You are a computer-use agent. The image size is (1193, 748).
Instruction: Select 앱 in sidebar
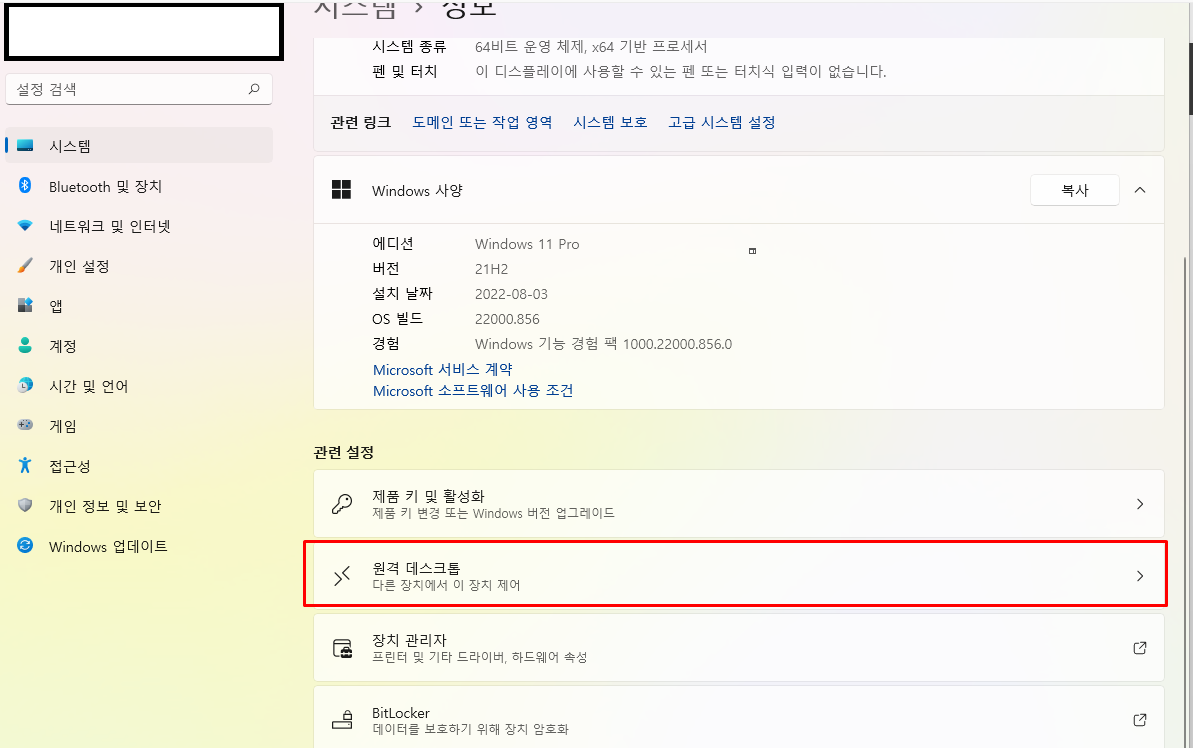point(139,306)
